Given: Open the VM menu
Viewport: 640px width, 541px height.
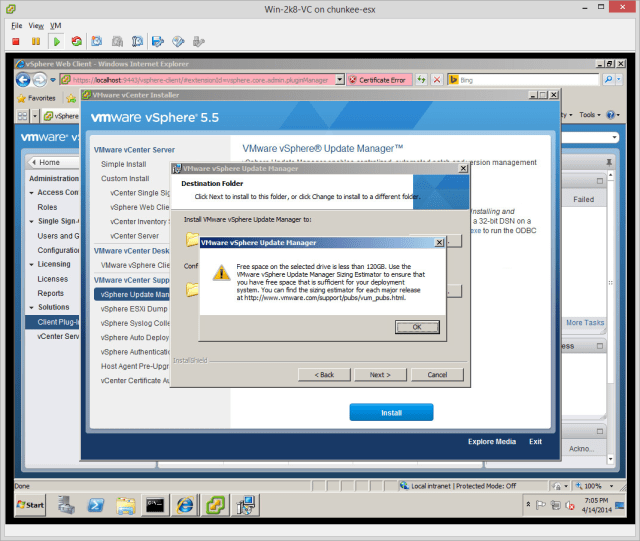Looking at the screenshot, I should (56, 26).
